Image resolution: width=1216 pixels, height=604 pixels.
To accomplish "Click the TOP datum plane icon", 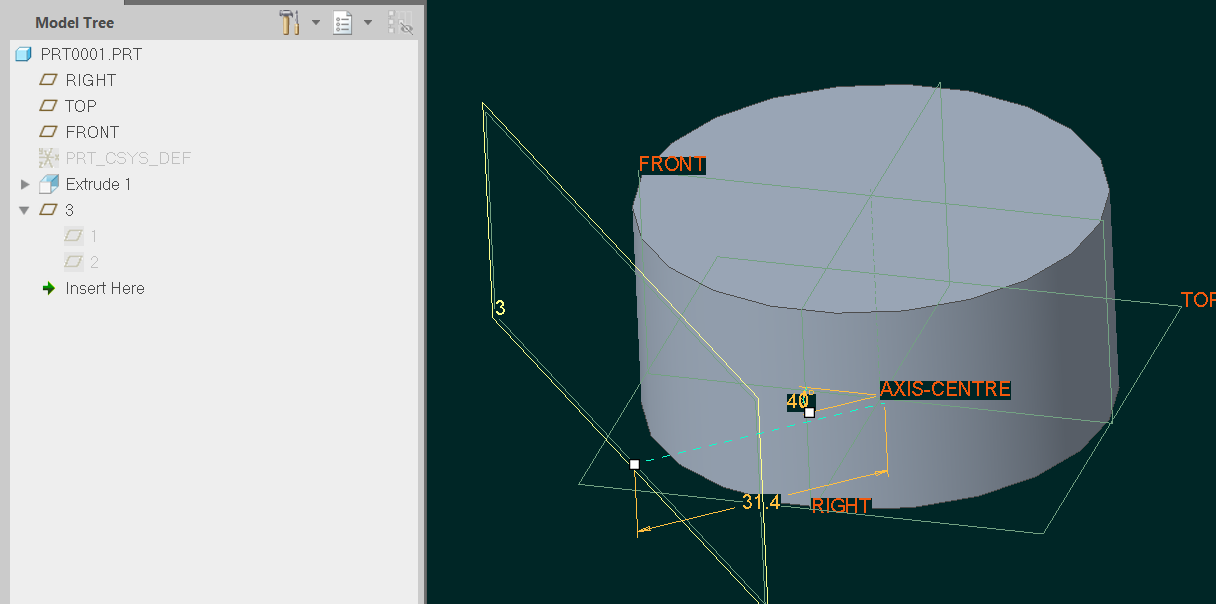I will [48, 105].
